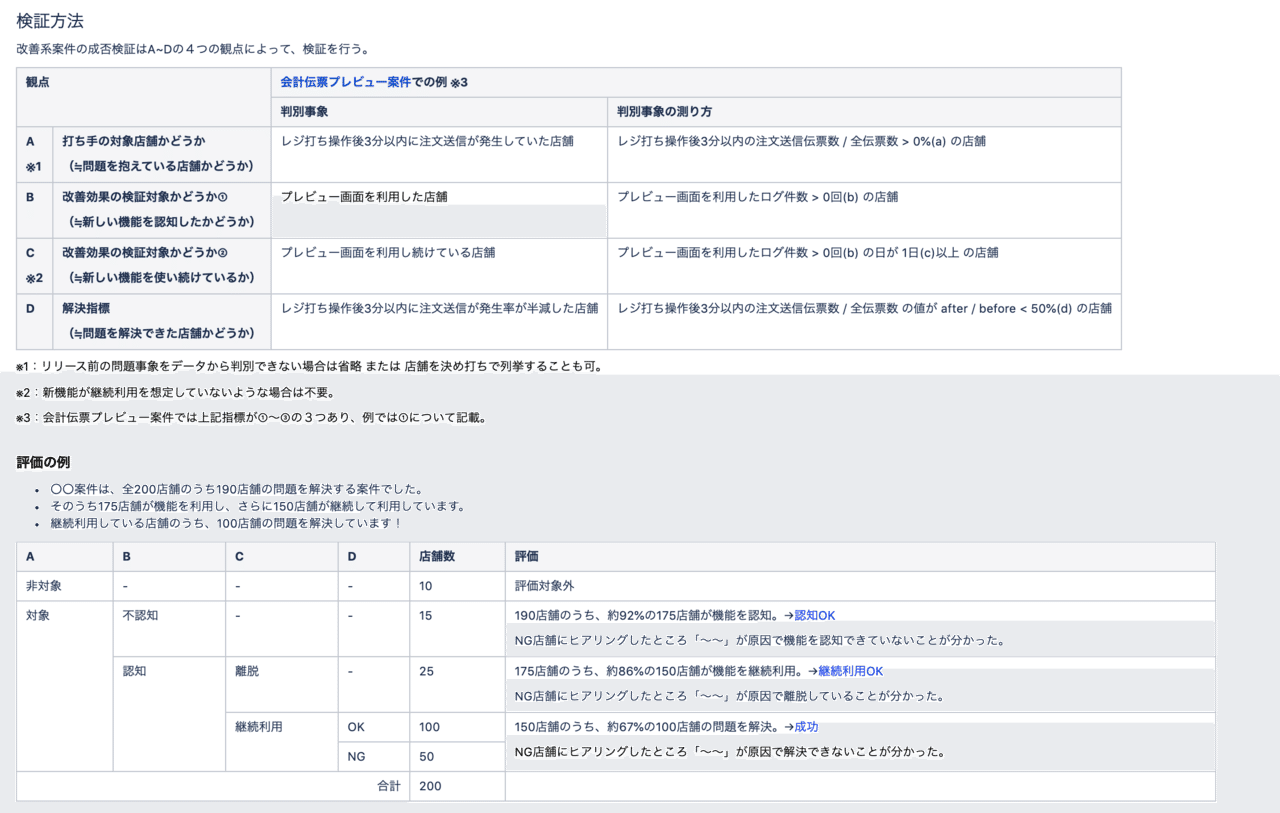1280x813 pixels.
Task: Select the 観点 header cell
Action: point(144,97)
